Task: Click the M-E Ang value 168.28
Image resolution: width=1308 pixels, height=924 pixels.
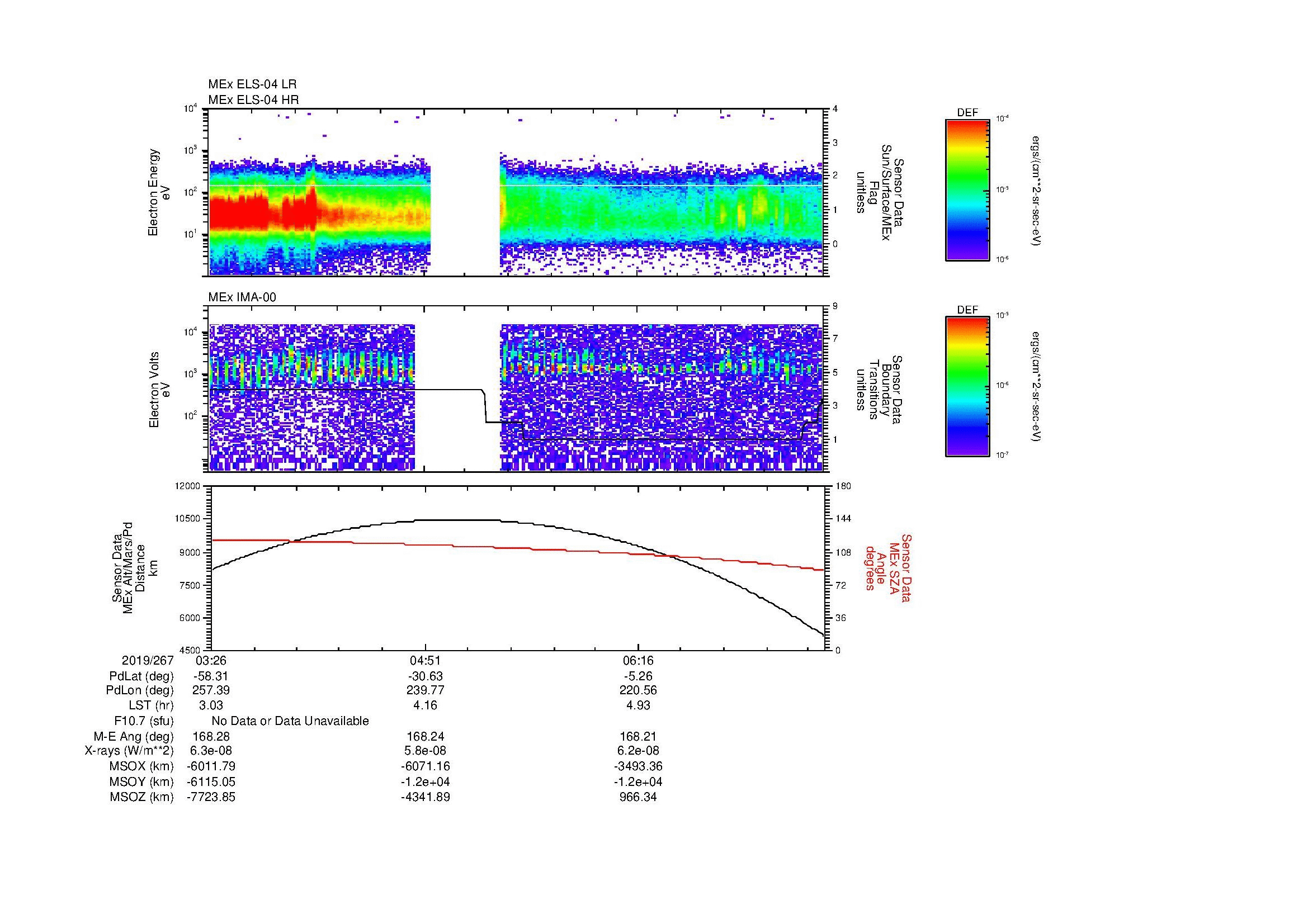Action: point(211,736)
